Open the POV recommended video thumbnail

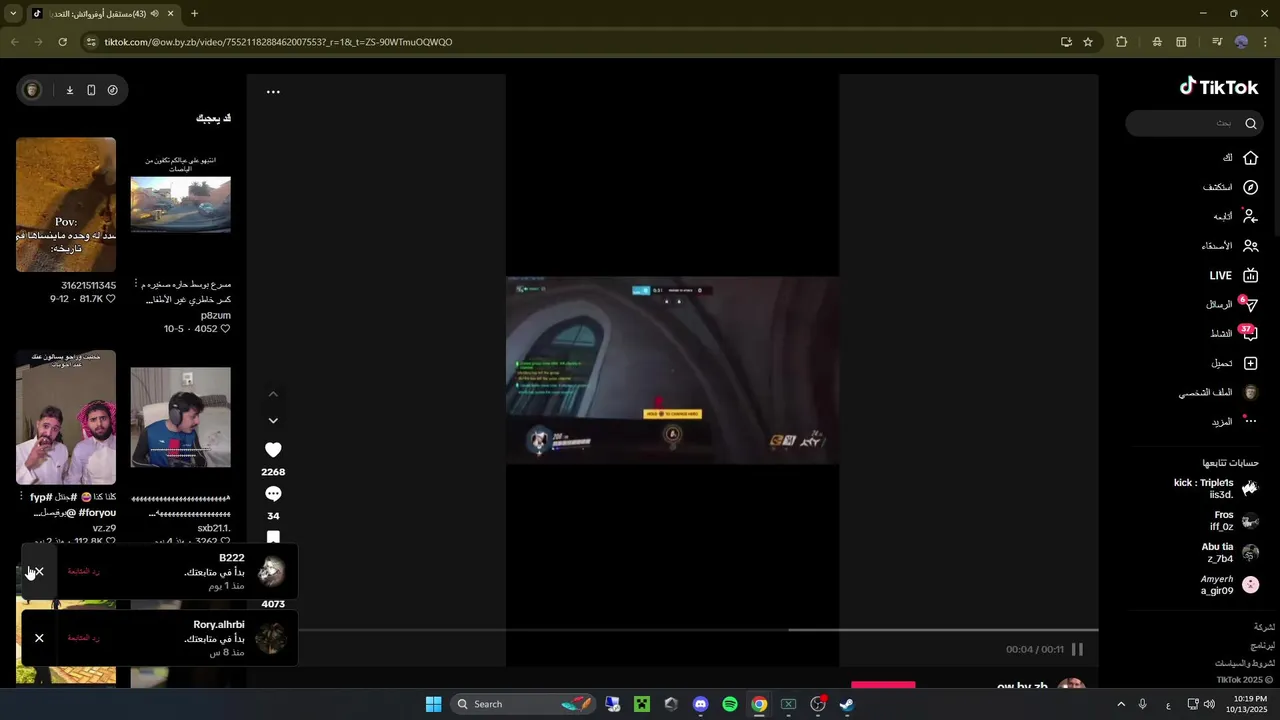[66, 204]
